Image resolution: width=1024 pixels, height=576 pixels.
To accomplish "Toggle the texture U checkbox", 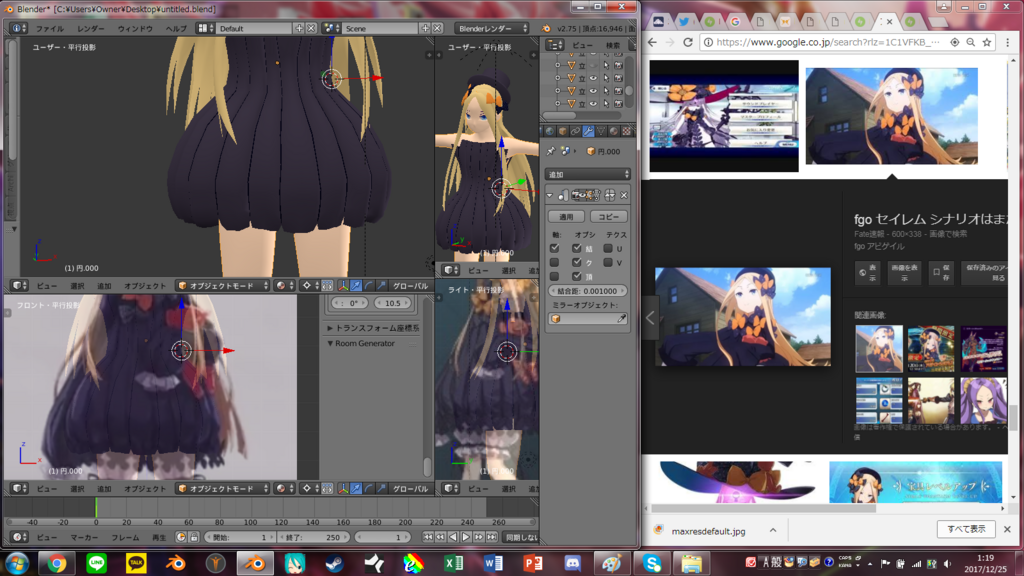I will (x=608, y=248).
